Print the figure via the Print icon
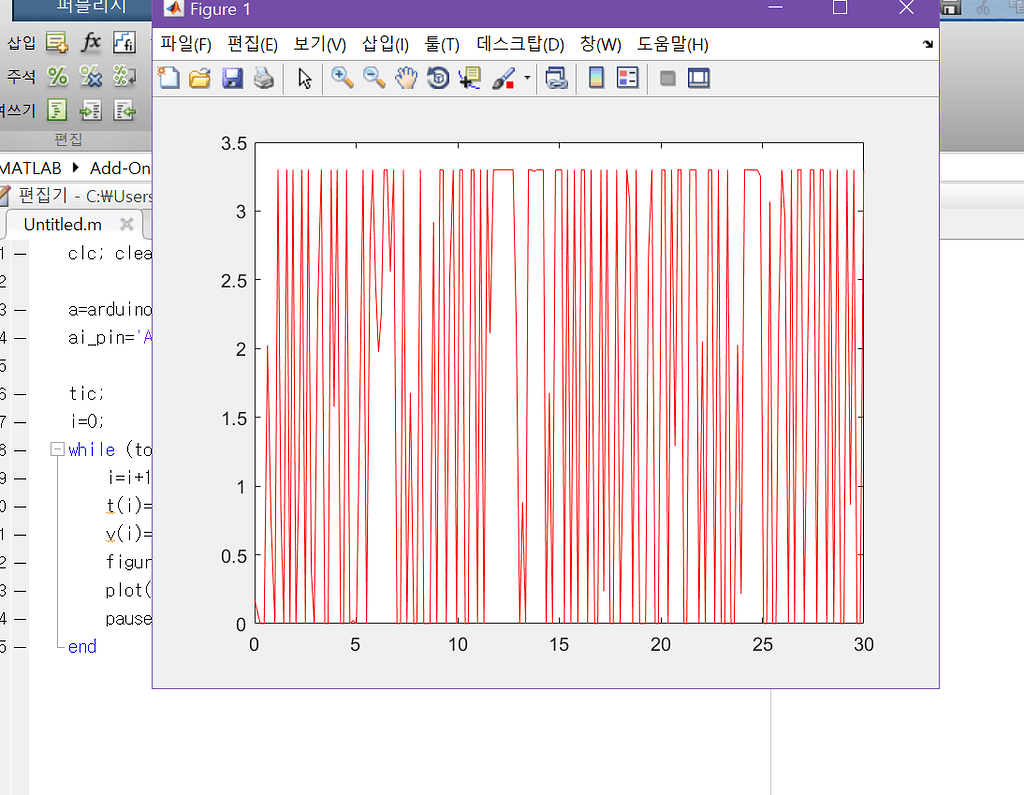The image size is (1024, 795). (x=263, y=78)
